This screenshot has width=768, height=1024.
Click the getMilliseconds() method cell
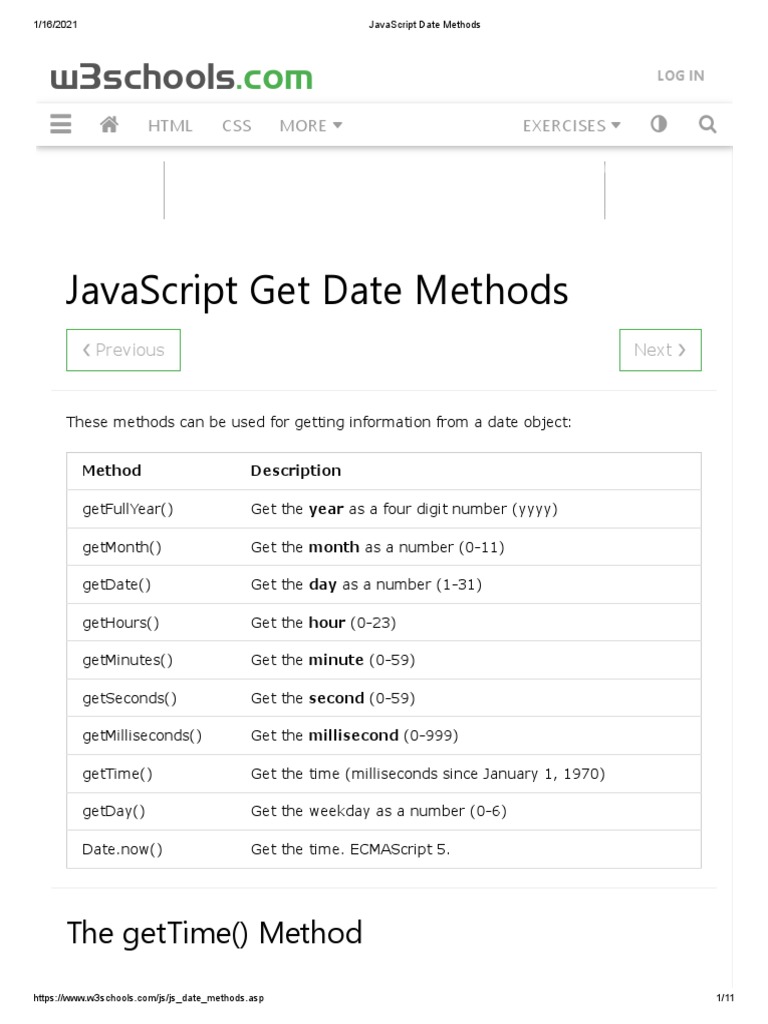(x=142, y=736)
